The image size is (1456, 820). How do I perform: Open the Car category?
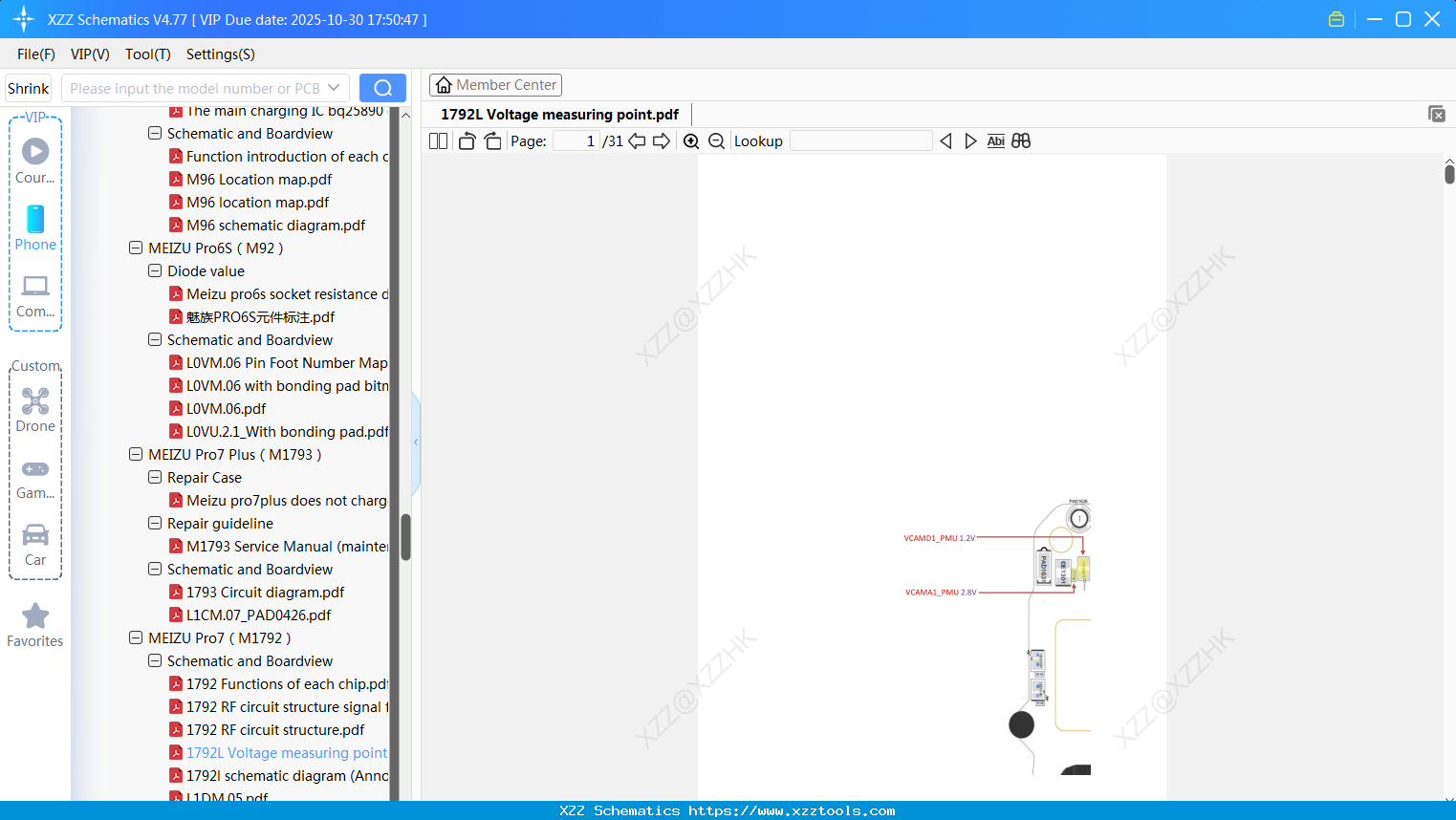[x=35, y=546]
